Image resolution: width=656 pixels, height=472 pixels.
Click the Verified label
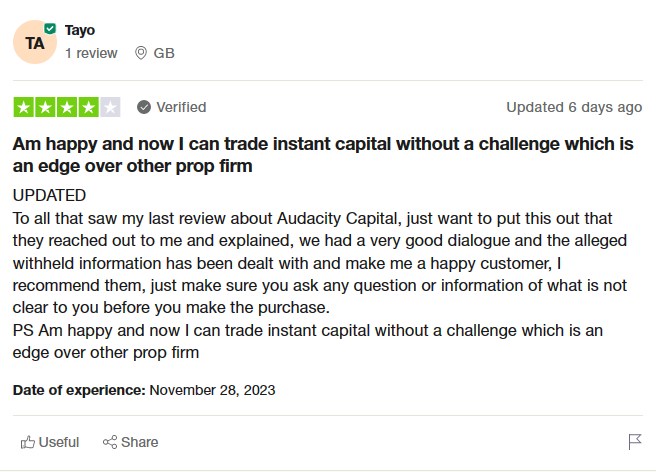click(x=181, y=107)
